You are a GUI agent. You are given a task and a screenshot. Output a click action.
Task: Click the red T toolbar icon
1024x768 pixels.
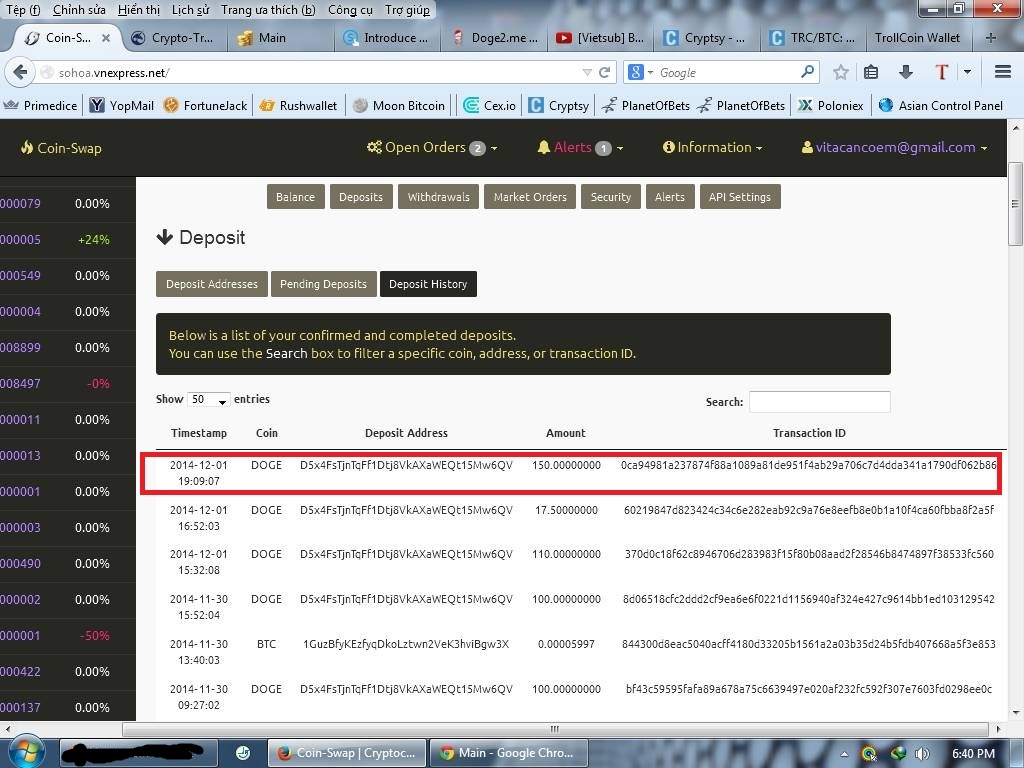click(x=941, y=72)
